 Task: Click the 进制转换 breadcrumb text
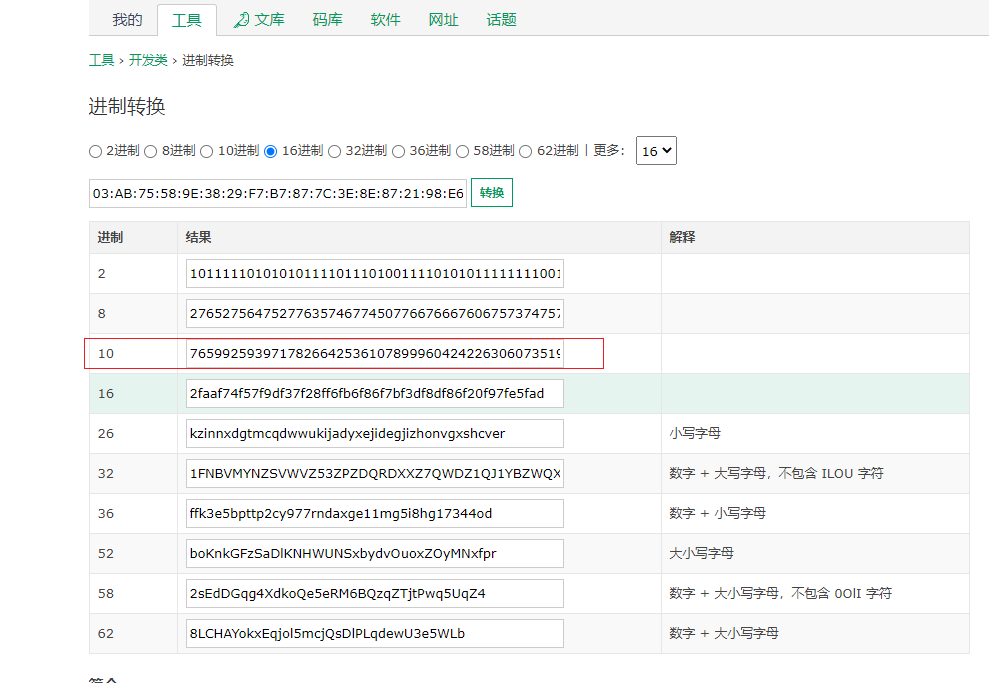pos(208,60)
